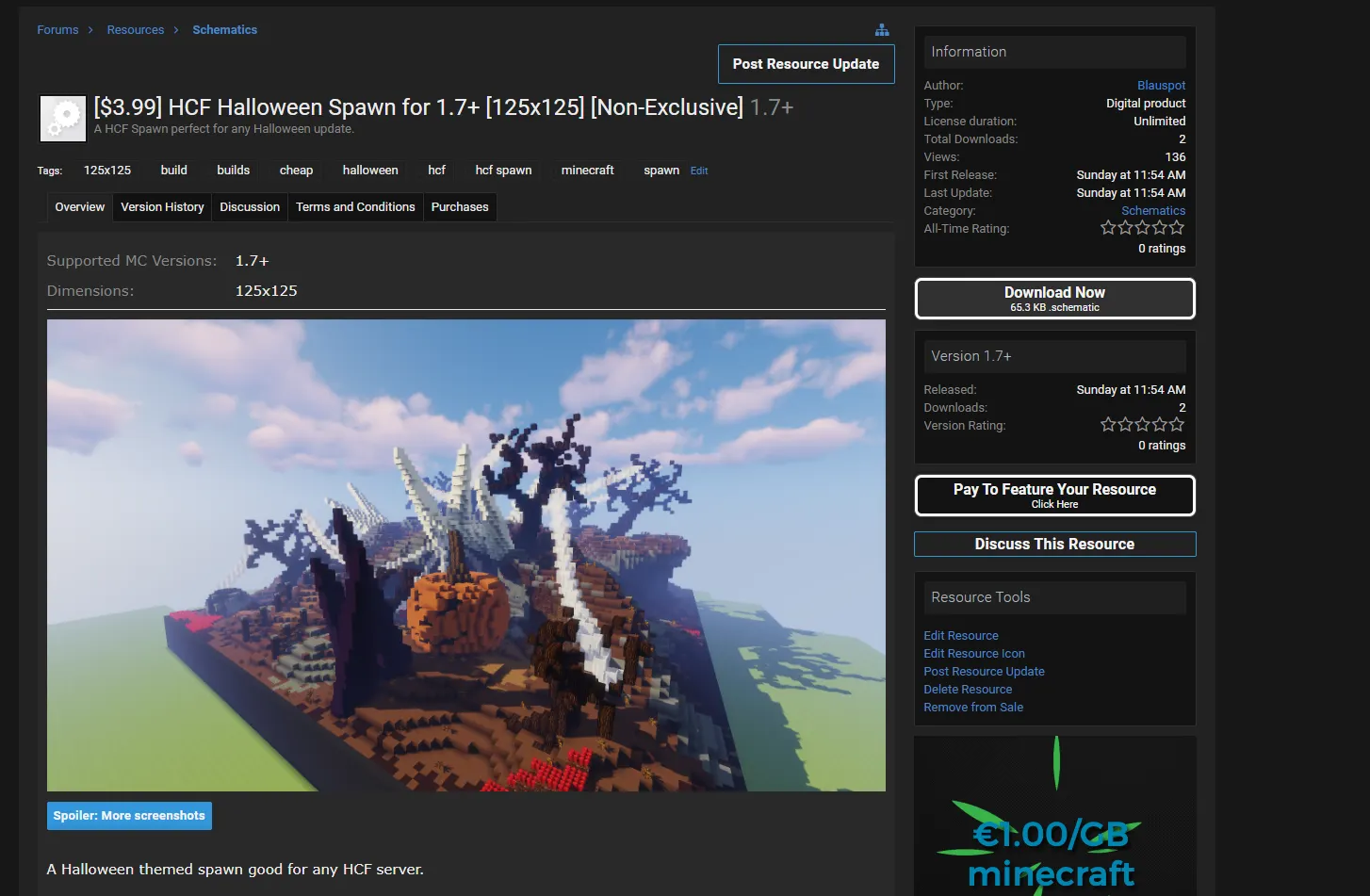The width and height of the screenshot is (1370, 896).
Task: Select the hcf tag
Action: tap(437, 171)
